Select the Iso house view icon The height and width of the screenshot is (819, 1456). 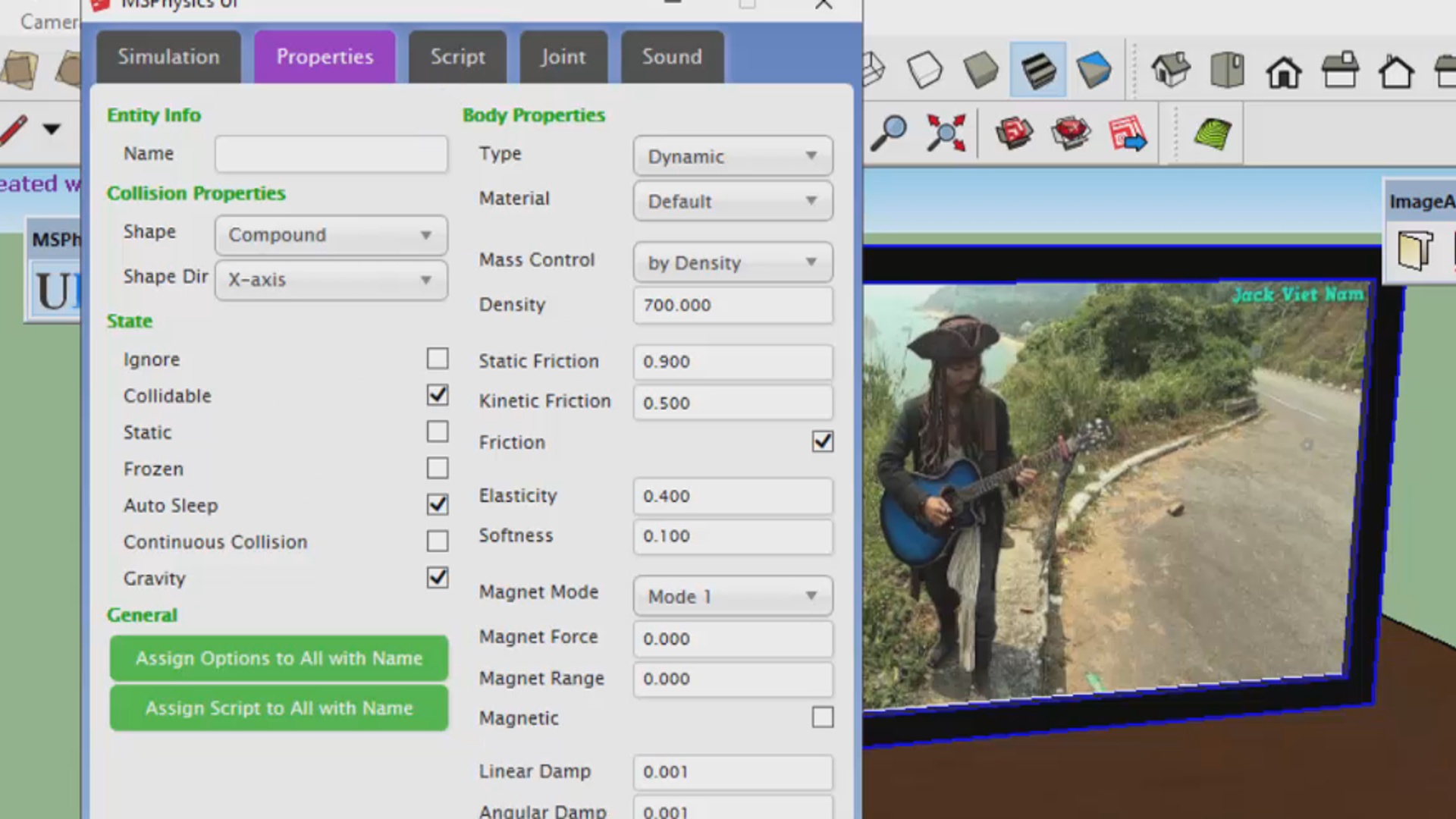tap(1171, 71)
